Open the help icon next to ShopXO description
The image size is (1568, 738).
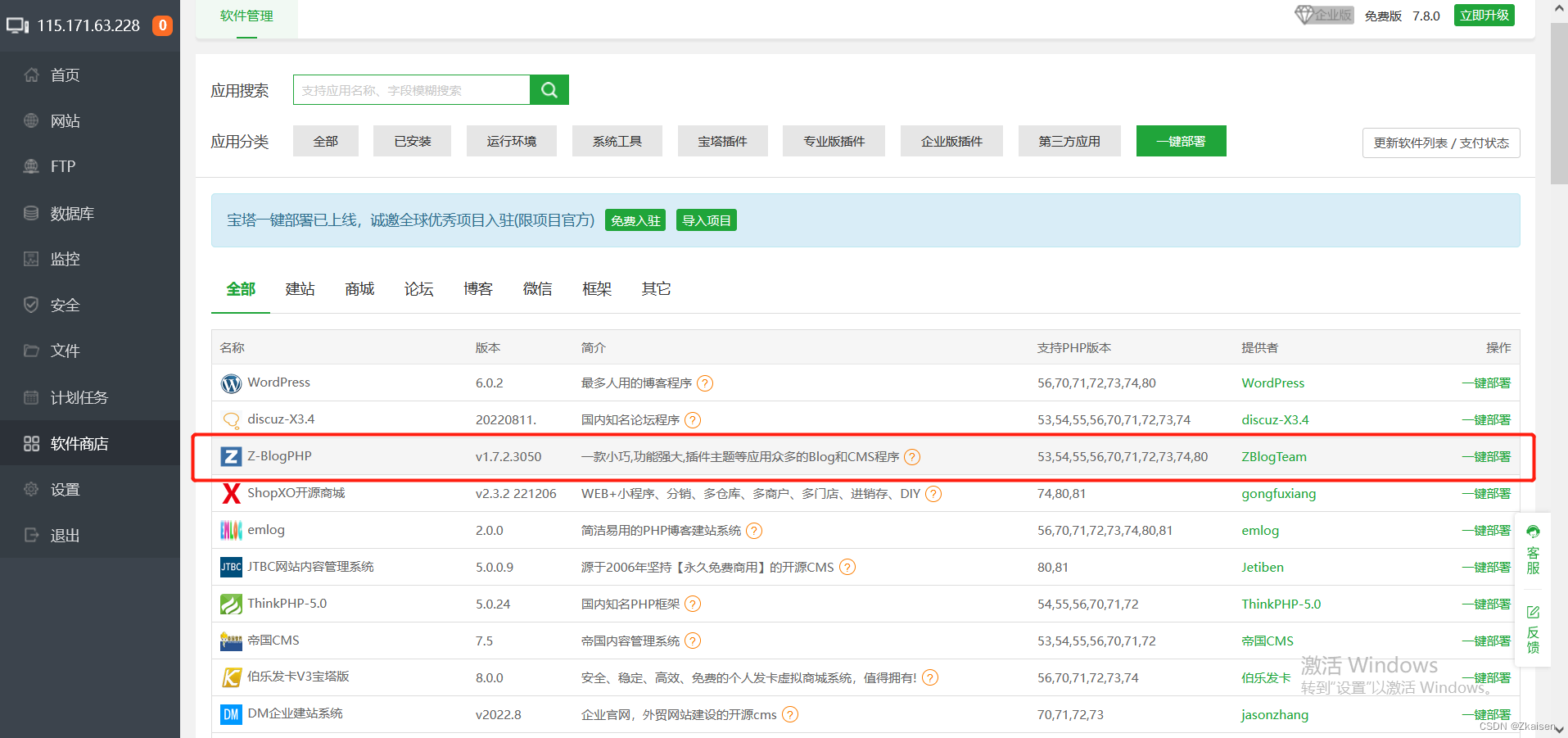point(933,494)
